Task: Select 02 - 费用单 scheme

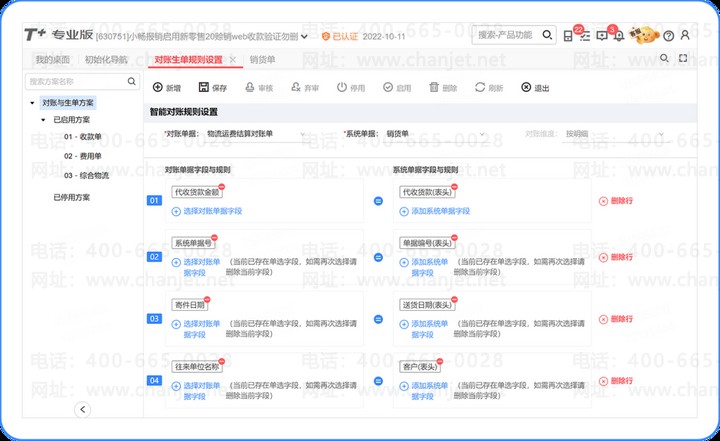Action: tap(83, 156)
